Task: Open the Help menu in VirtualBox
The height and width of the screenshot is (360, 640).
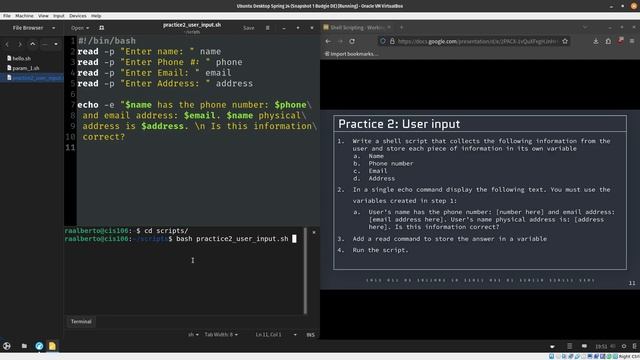Action: point(96,16)
